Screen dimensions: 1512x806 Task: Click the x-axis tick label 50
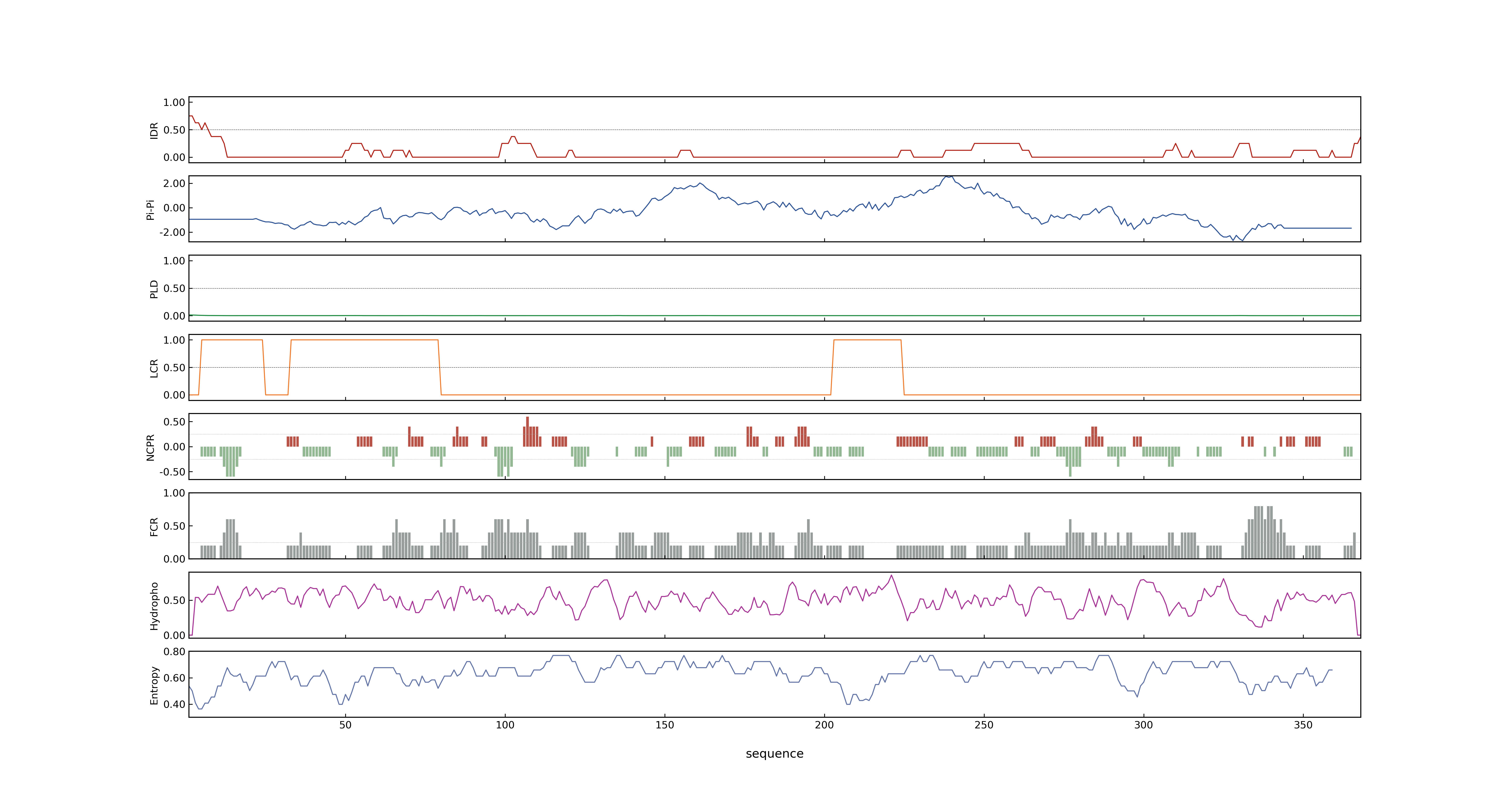[x=345, y=725]
